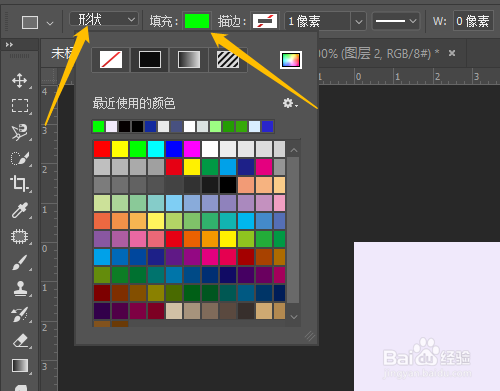Viewport: 500px width, 391px height.
Task: Choose the white swatch in top row
Action: 210,149
